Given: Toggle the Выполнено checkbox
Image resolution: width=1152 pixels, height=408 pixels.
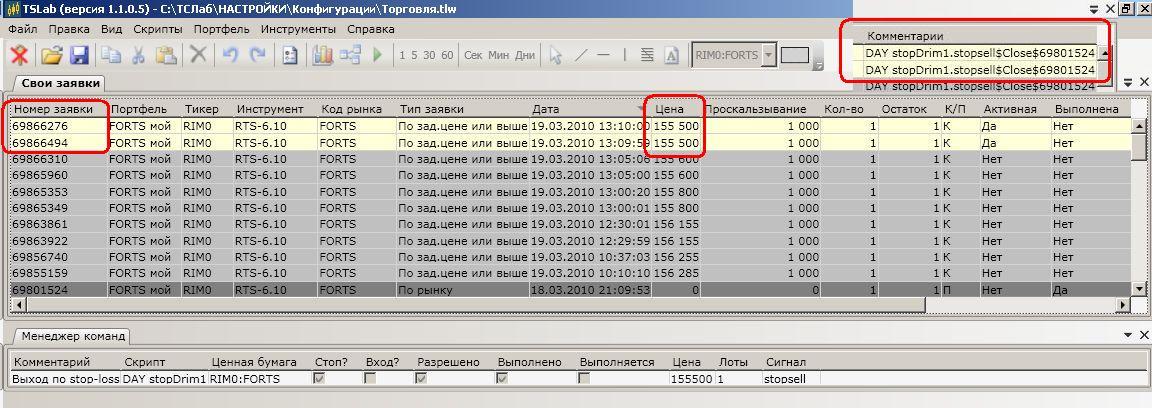Looking at the screenshot, I should (503, 379).
